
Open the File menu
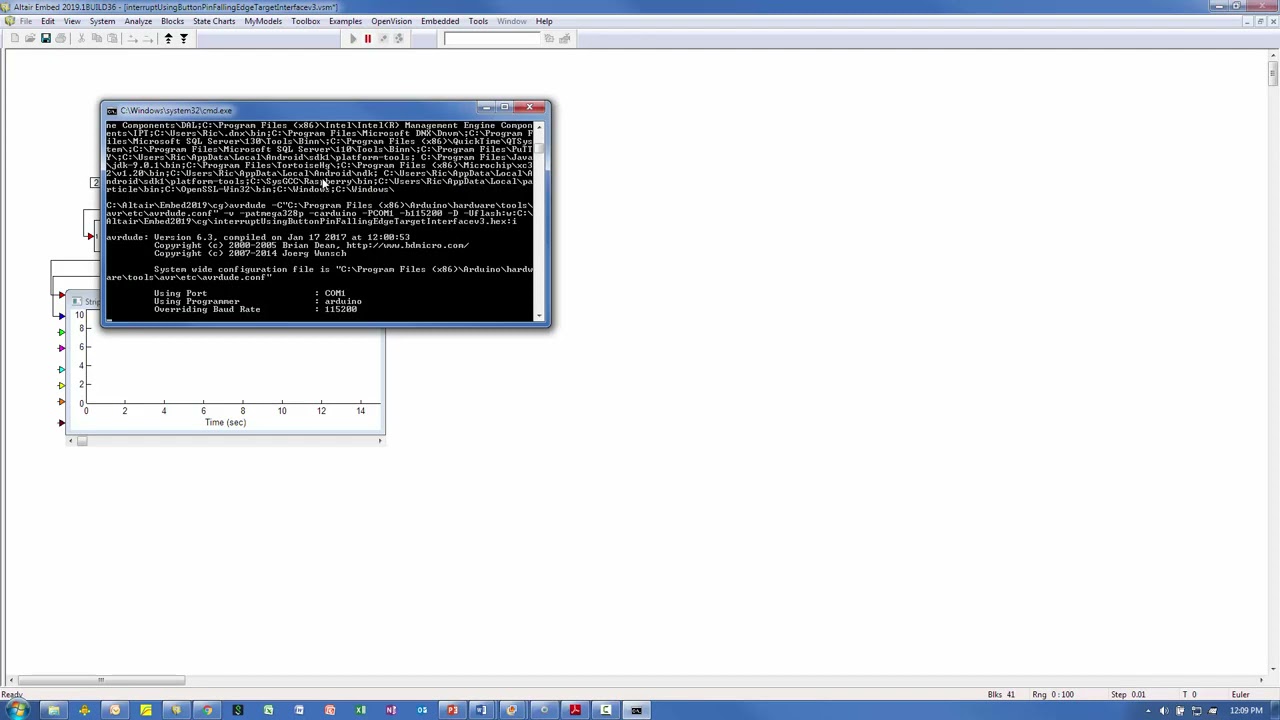coord(25,21)
